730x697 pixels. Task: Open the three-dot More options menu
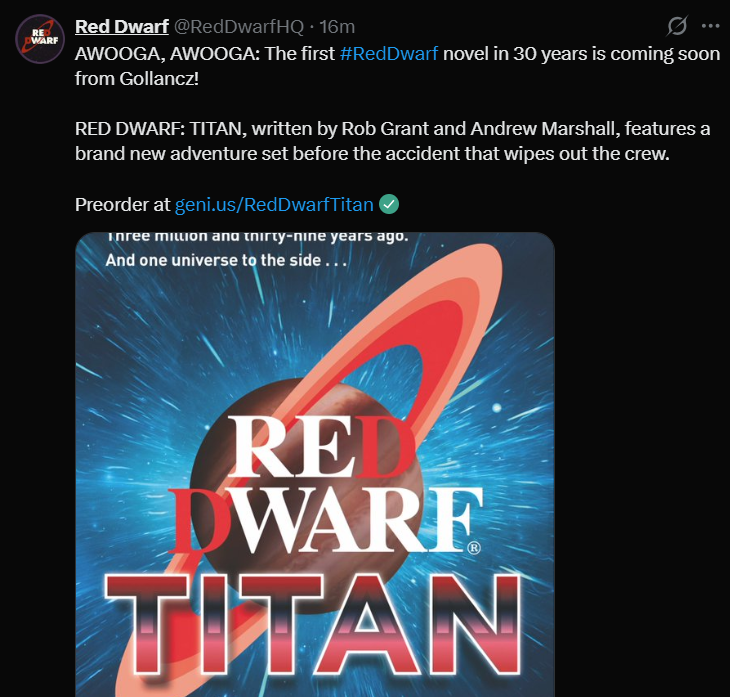point(710,26)
